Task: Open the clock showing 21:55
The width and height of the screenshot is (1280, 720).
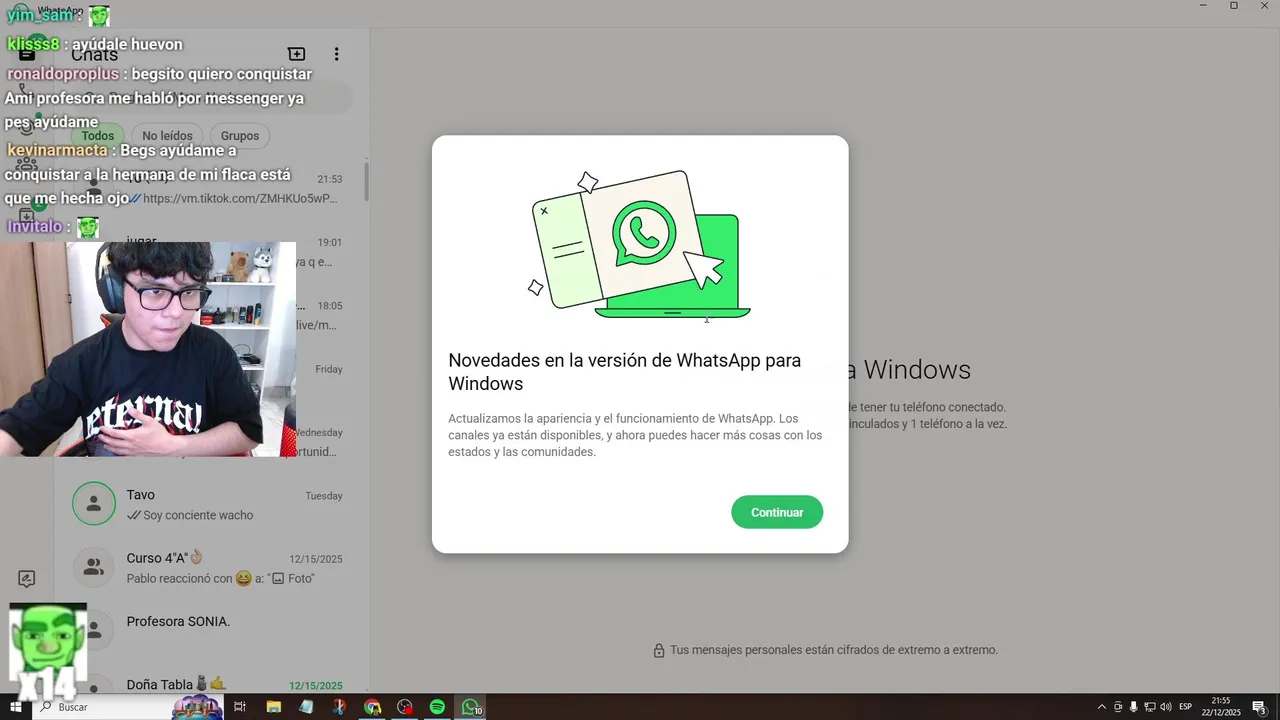Action: tap(1221, 707)
